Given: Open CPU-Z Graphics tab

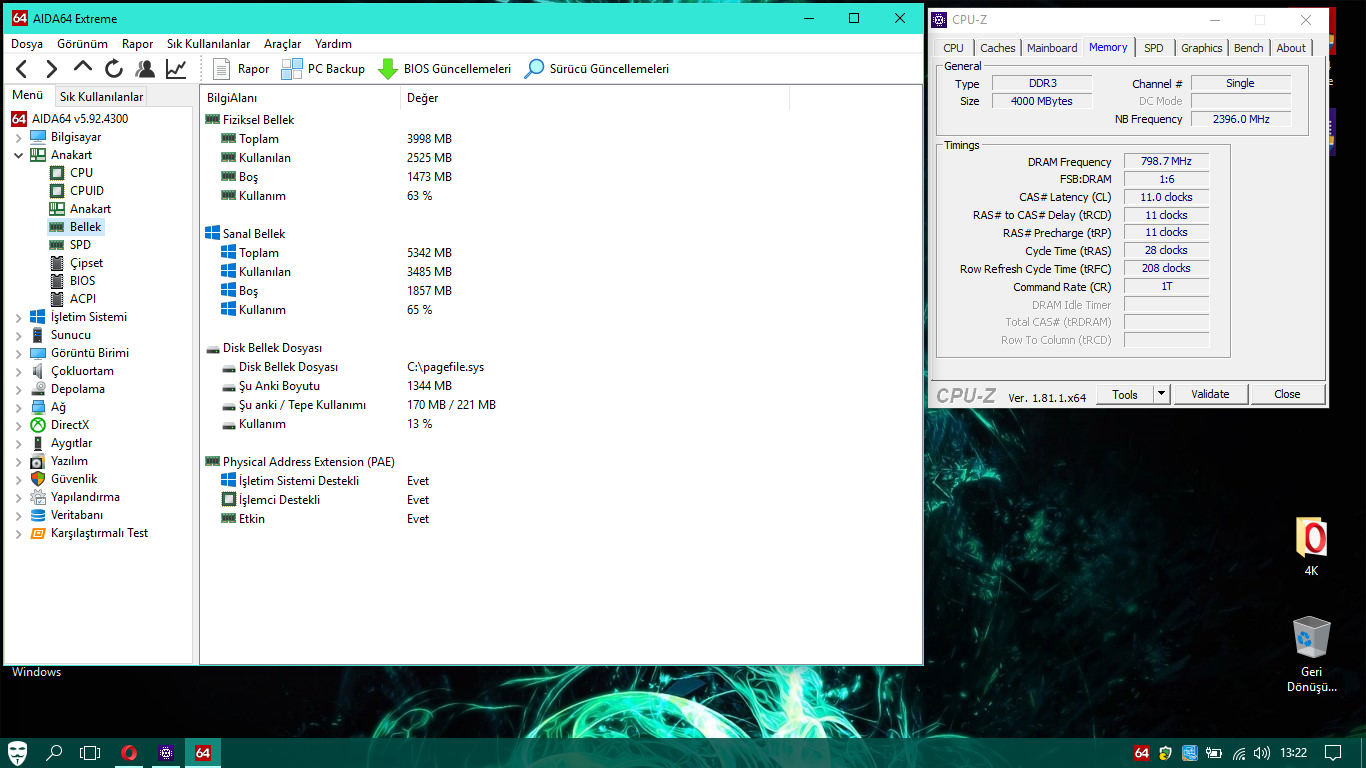Looking at the screenshot, I should (1202, 48).
